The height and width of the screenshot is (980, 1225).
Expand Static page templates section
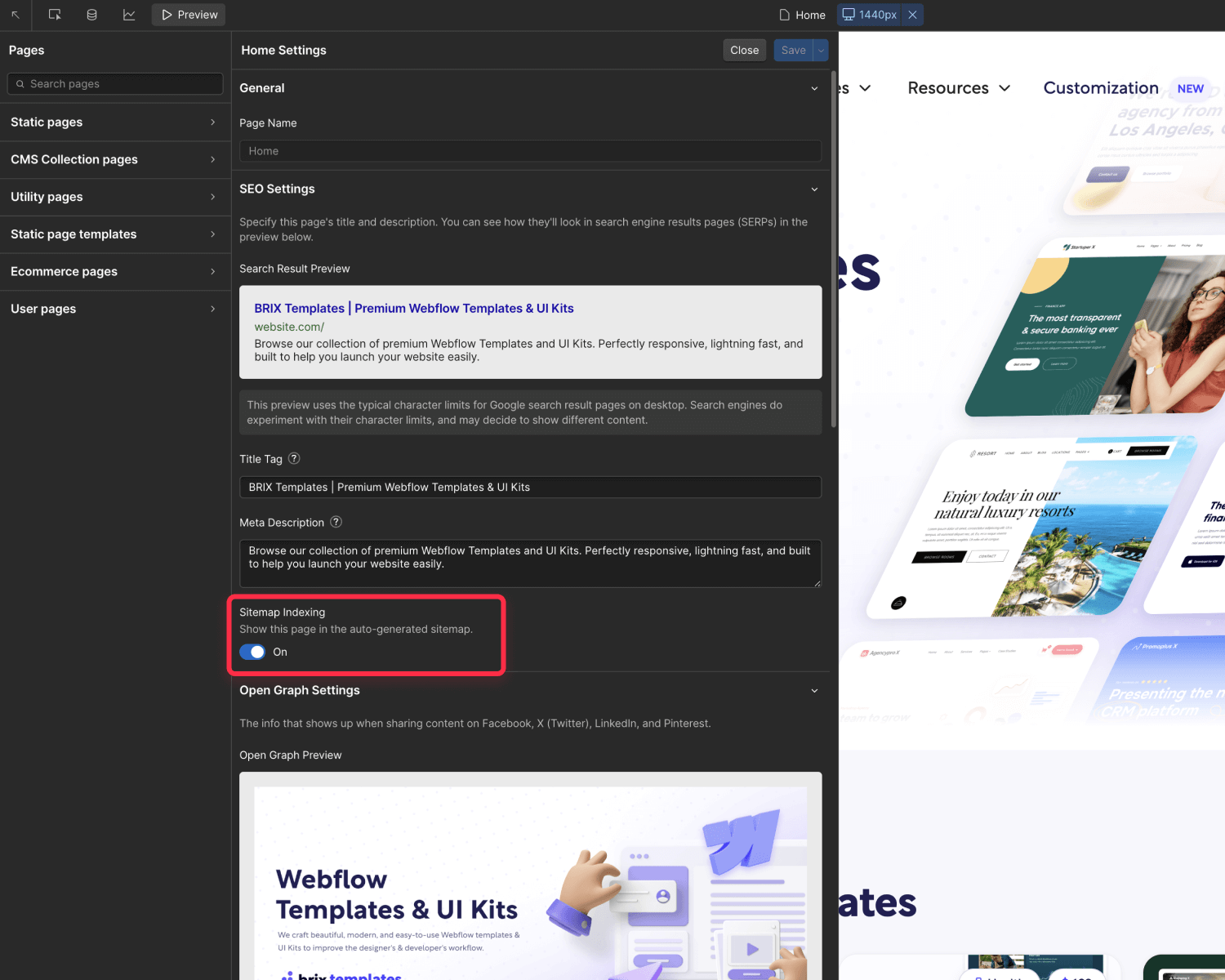(115, 234)
